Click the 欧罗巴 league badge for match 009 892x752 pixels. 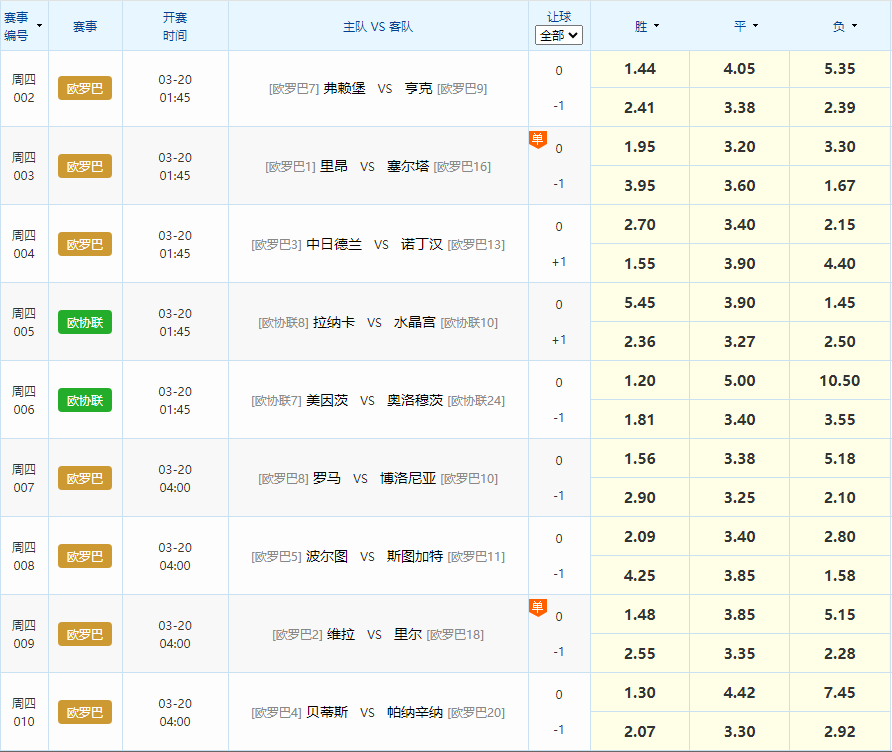coord(85,634)
